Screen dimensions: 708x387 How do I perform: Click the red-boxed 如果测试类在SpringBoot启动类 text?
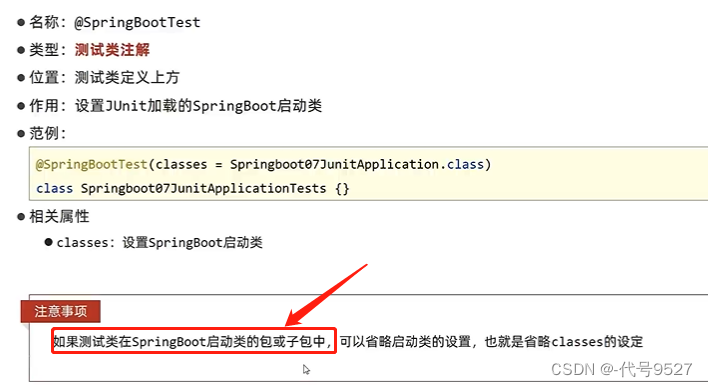pyautogui.click(x=193, y=341)
